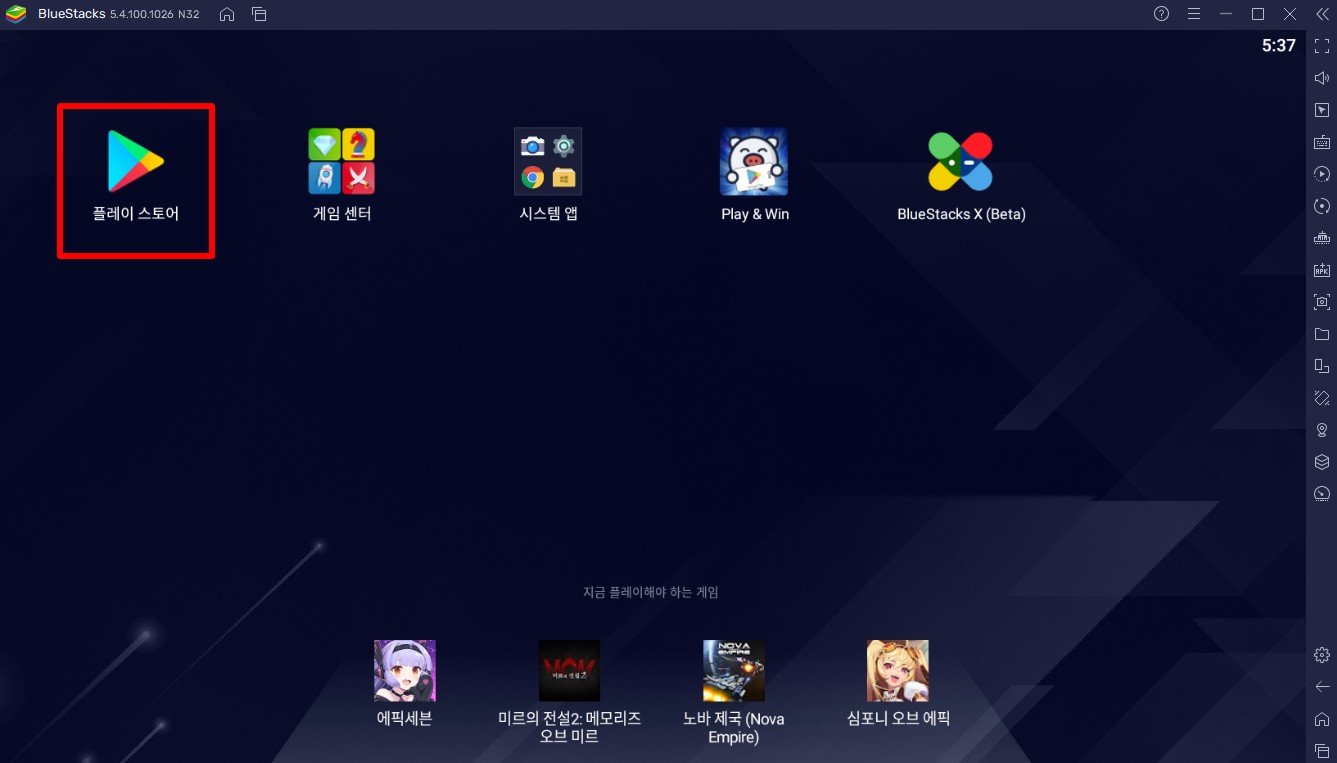The width and height of the screenshot is (1337, 763).
Task: Open recent apps icon at the sidebar bottom
Action: [1322, 750]
